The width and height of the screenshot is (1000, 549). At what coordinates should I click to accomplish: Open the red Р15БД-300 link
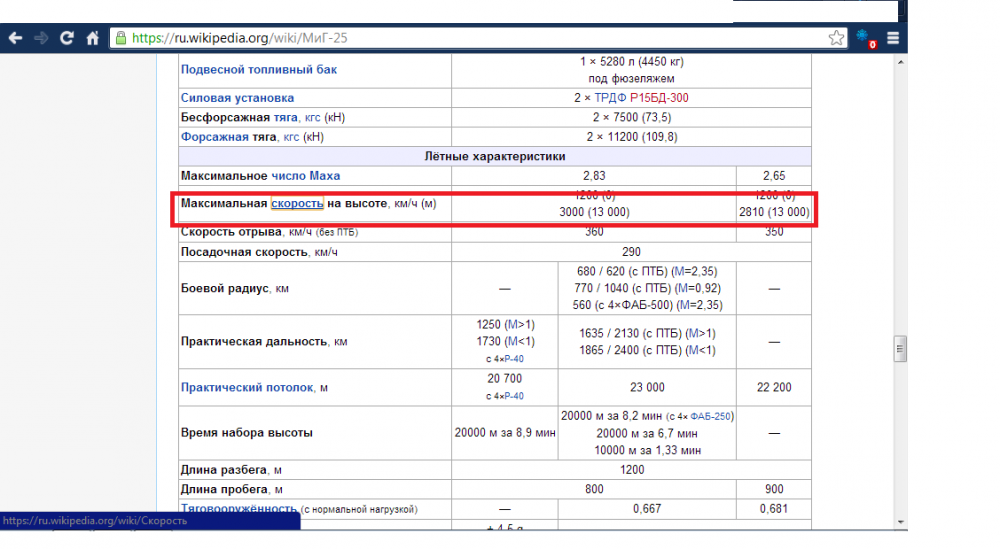pos(659,98)
